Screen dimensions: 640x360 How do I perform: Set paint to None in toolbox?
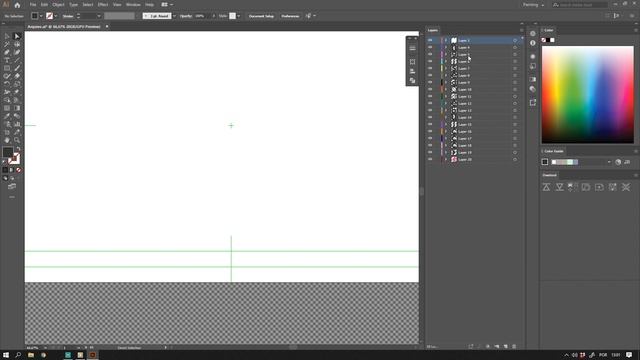click(18, 170)
